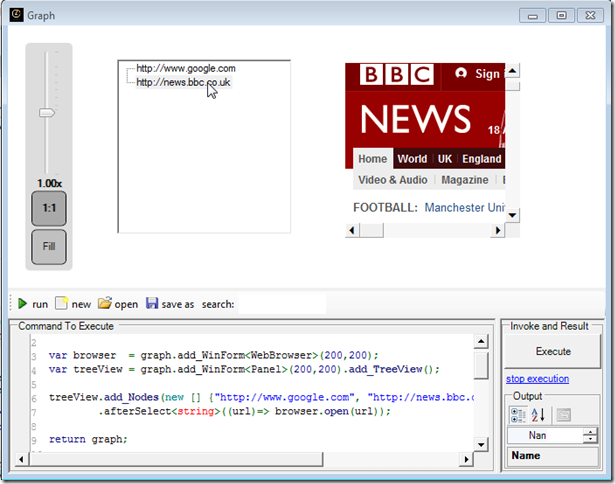Click the code editor horizontal scrollbar thumb

click(176, 459)
